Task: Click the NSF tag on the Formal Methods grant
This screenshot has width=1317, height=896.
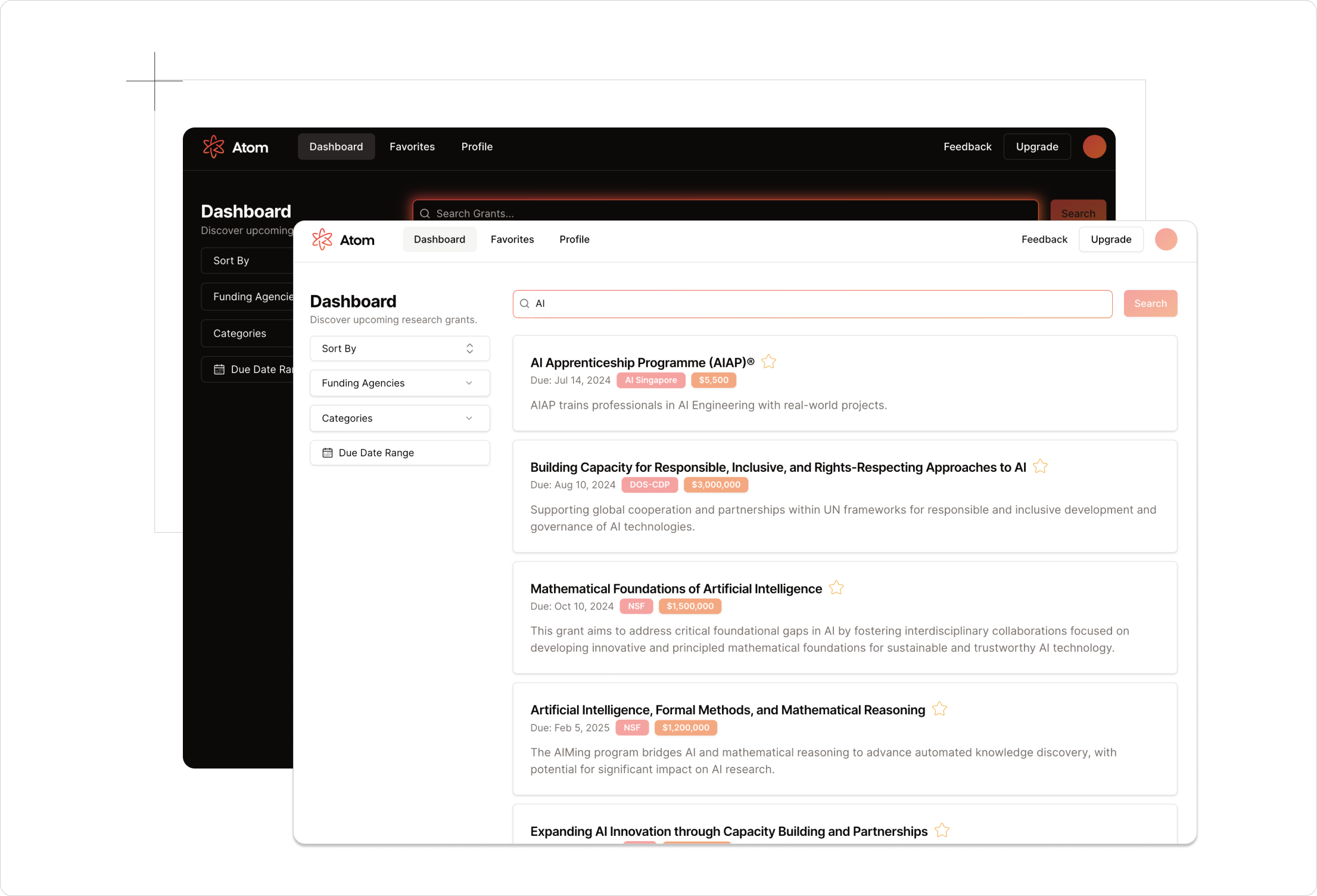Action: (632, 728)
